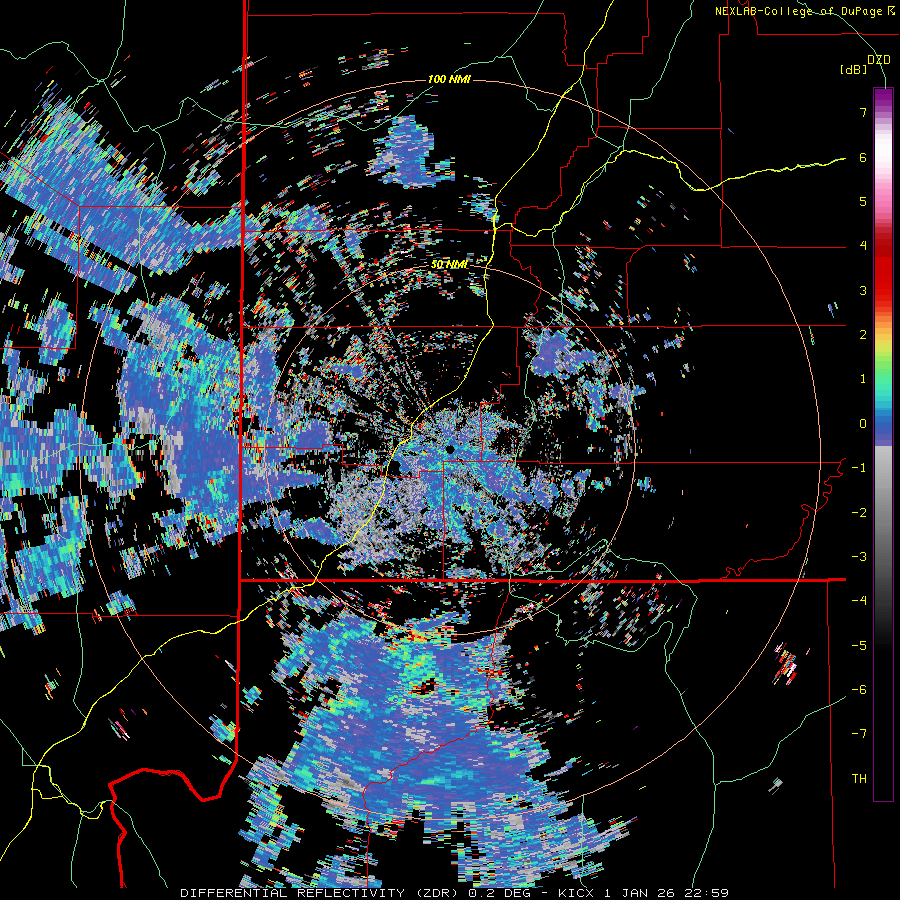Click the 1 value on color scale
Viewport: 900px width, 900px height.
click(x=863, y=379)
